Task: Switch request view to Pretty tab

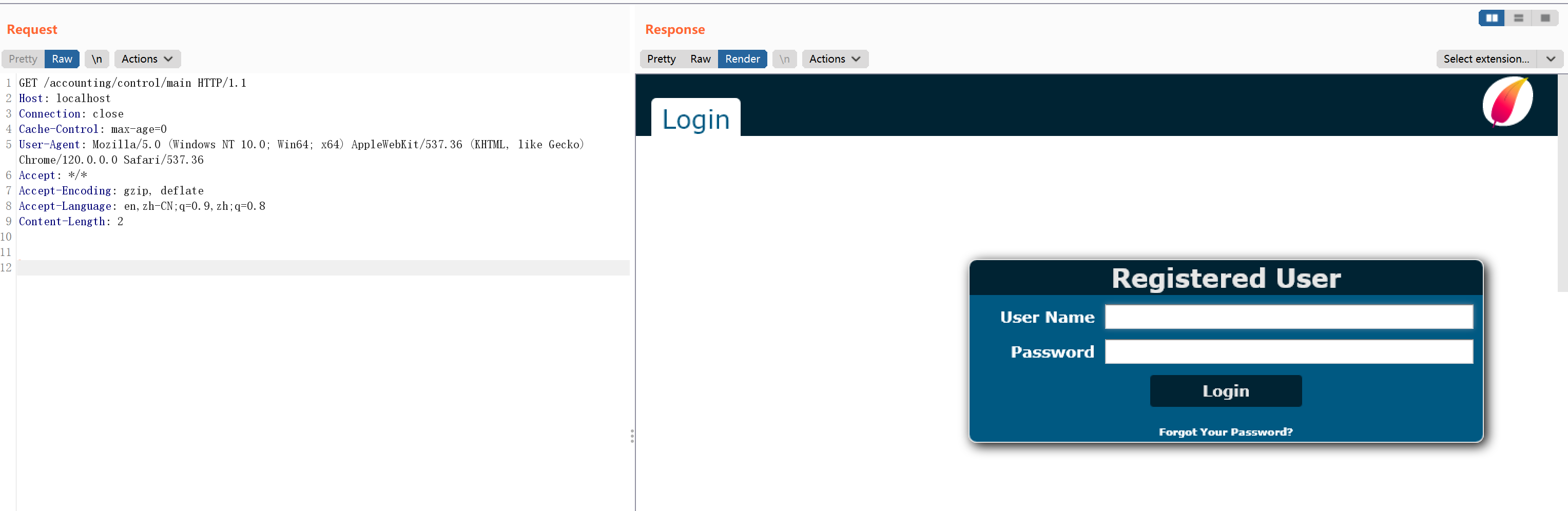Action: [23, 59]
